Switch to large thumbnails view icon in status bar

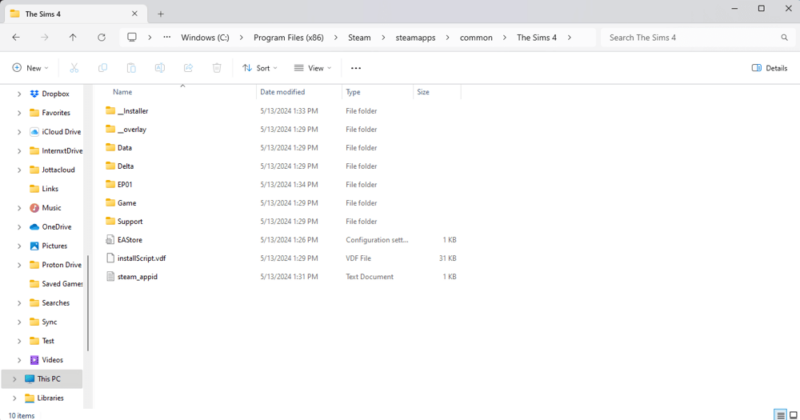point(793,415)
